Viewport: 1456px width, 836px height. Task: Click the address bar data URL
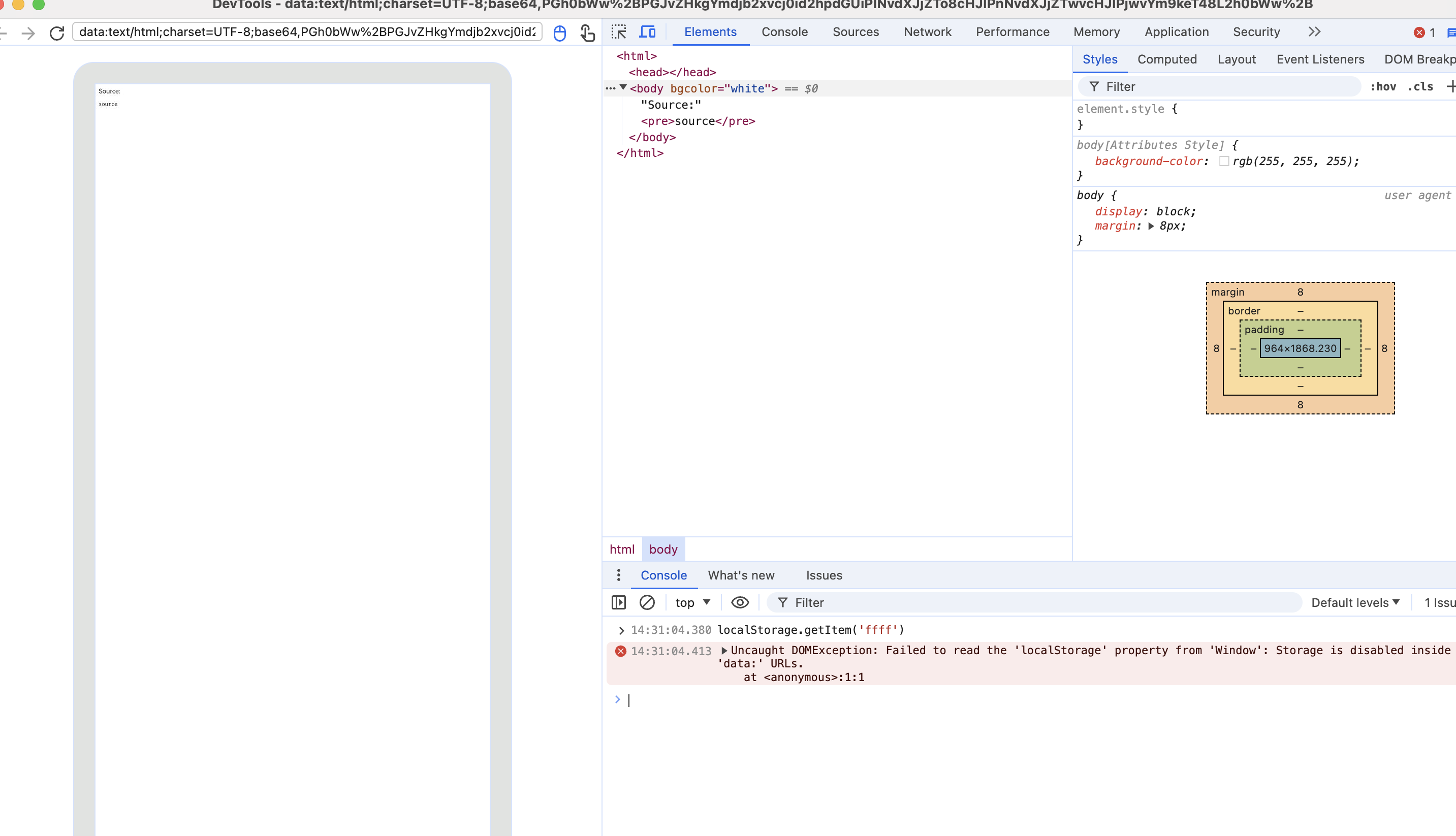click(307, 32)
